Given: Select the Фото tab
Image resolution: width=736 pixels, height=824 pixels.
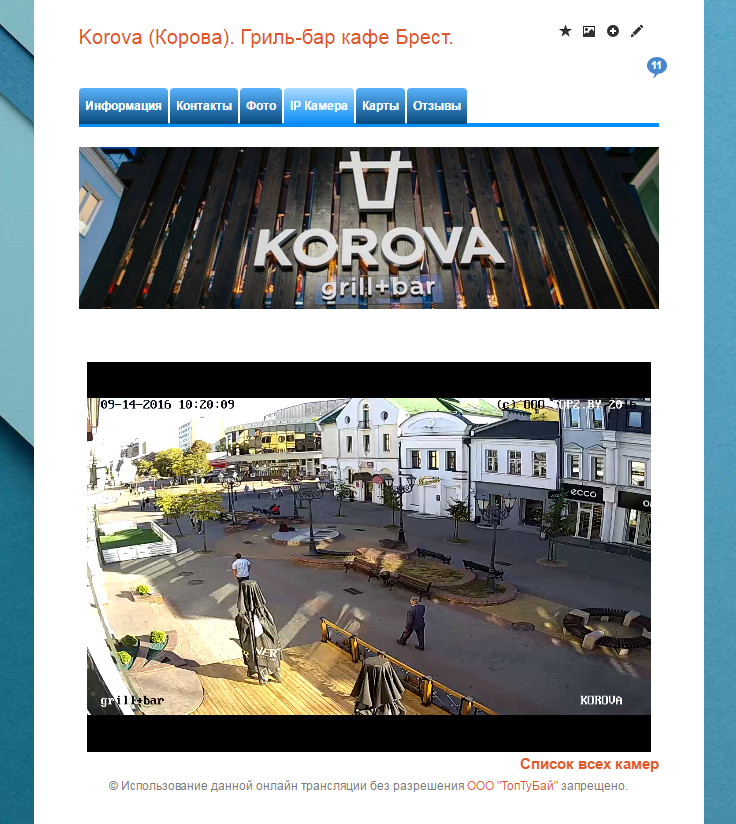Looking at the screenshot, I should click(x=261, y=106).
